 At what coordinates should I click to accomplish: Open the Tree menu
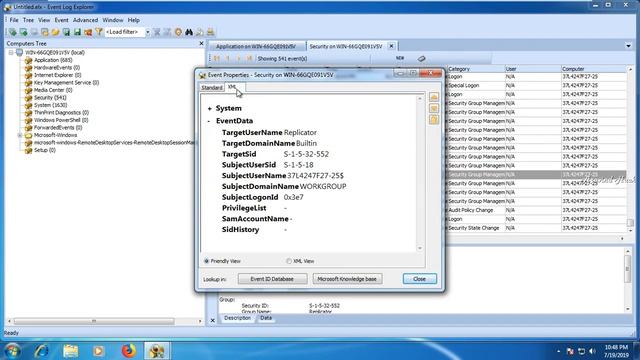[x=28, y=20]
